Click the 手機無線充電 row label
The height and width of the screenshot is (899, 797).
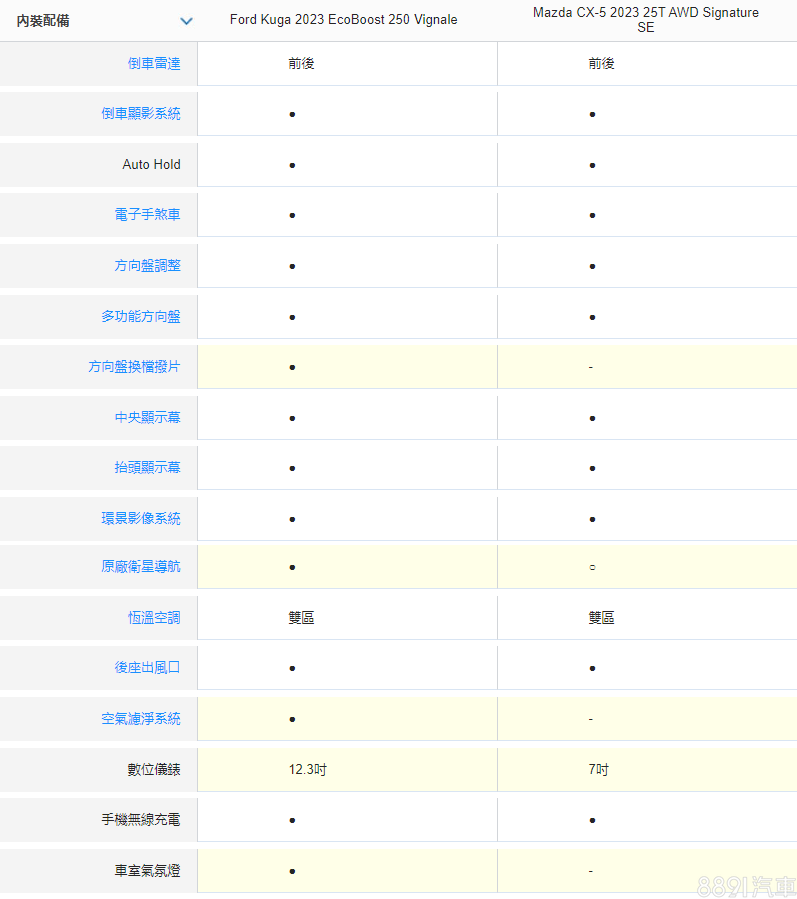[141, 820]
